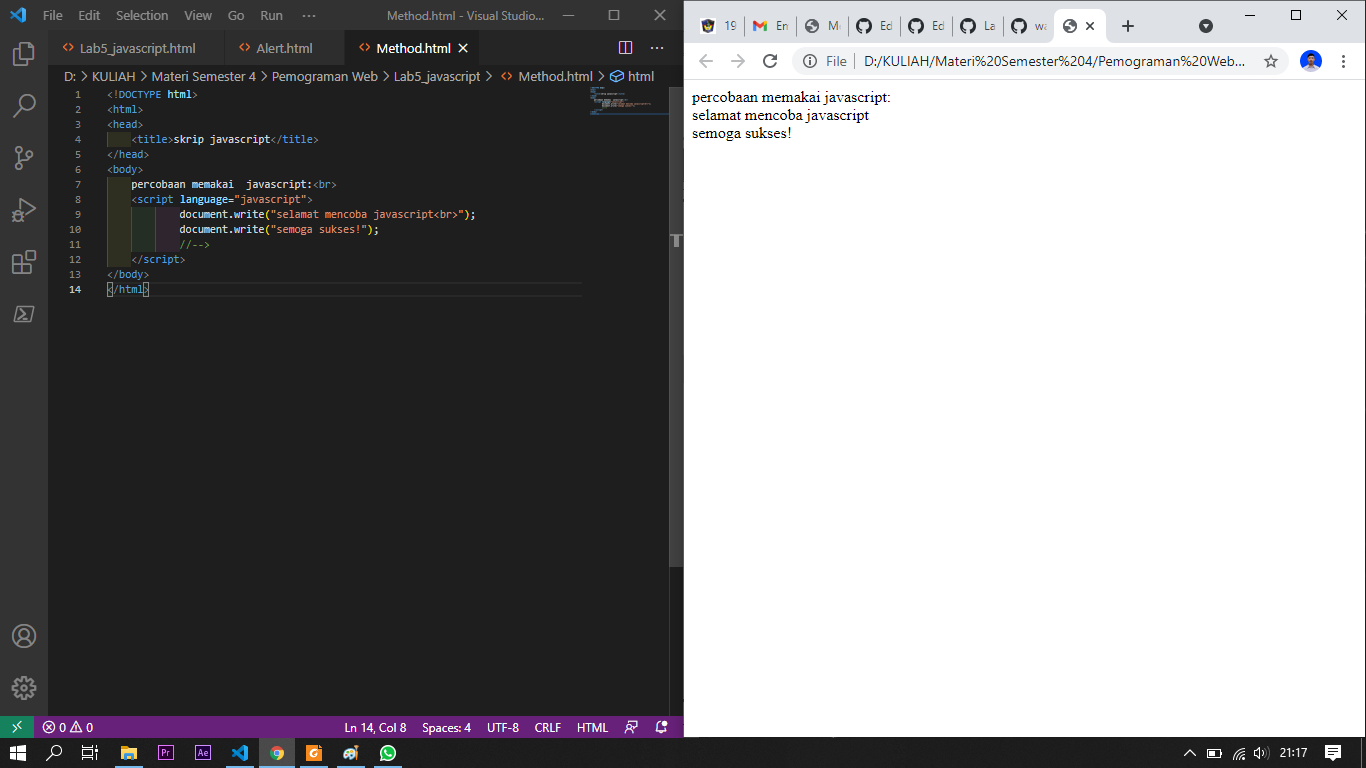Screen dimensions: 1366x768
Task: Switch to the Alert.html tab
Action: 282,47
